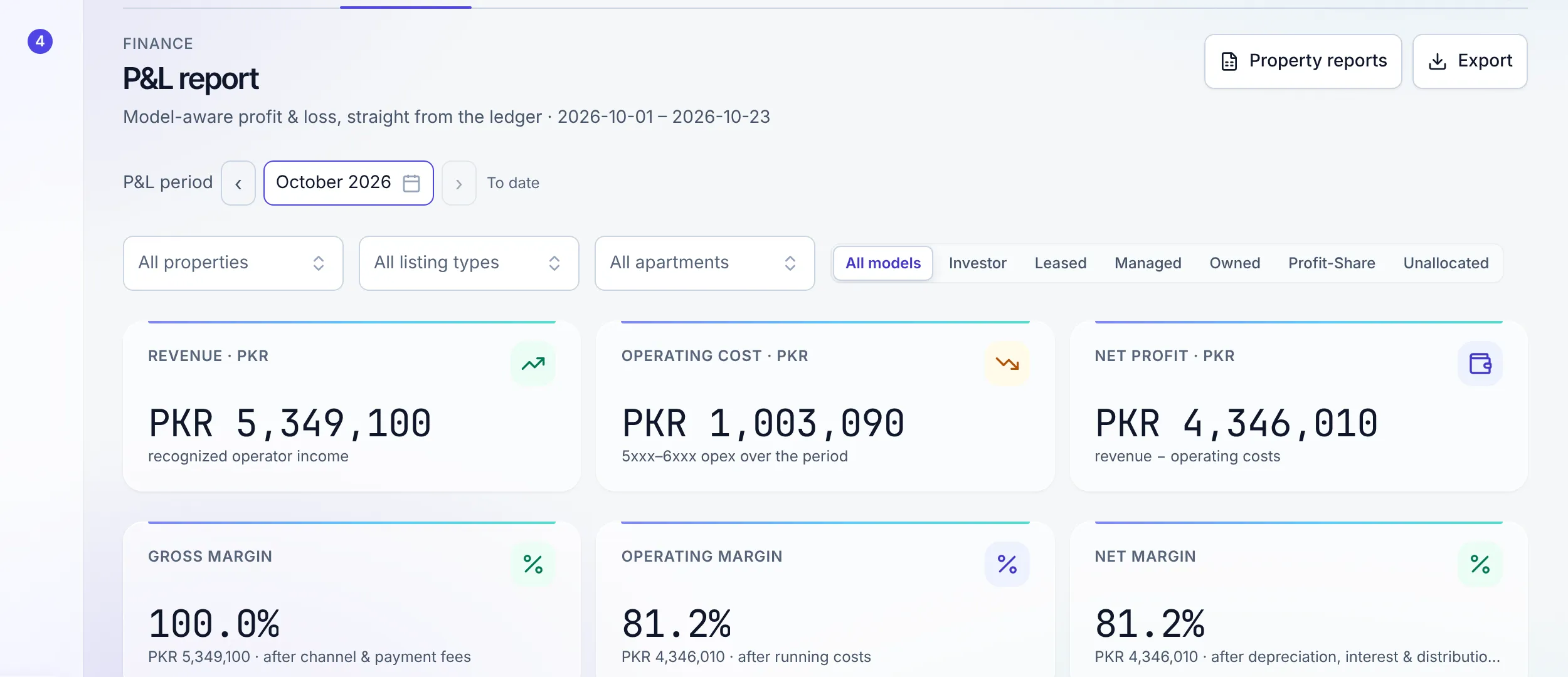Expand the All listing types dropdown

[469, 263]
